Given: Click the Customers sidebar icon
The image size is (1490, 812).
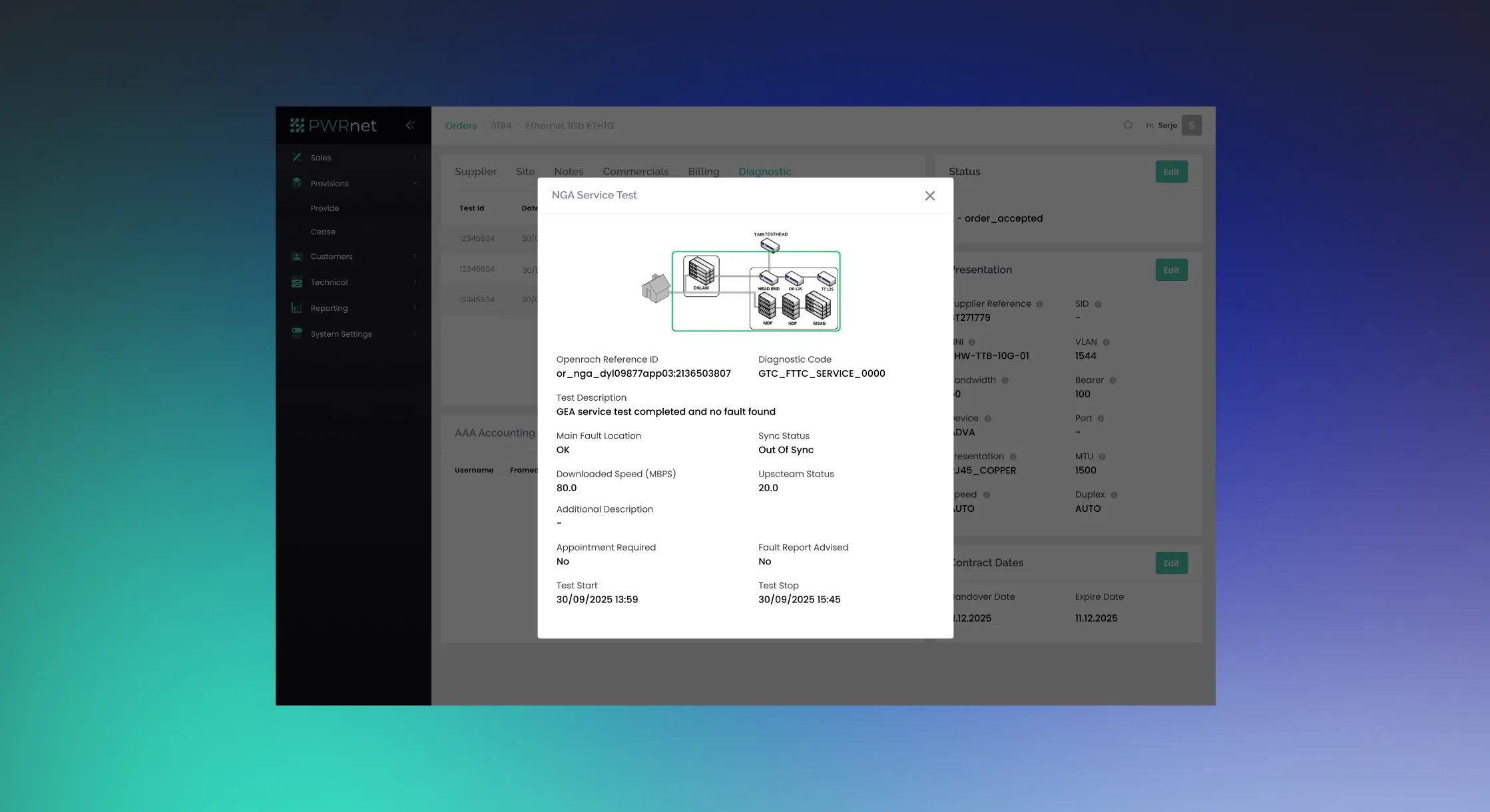Looking at the screenshot, I should (297, 256).
